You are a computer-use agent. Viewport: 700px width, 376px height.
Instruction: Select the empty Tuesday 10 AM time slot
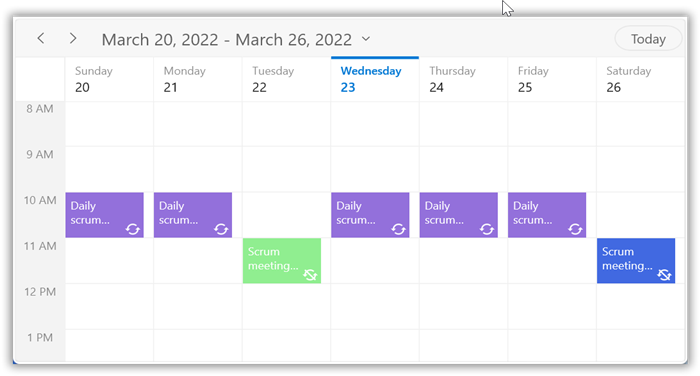pyautogui.click(x=286, y=215)
